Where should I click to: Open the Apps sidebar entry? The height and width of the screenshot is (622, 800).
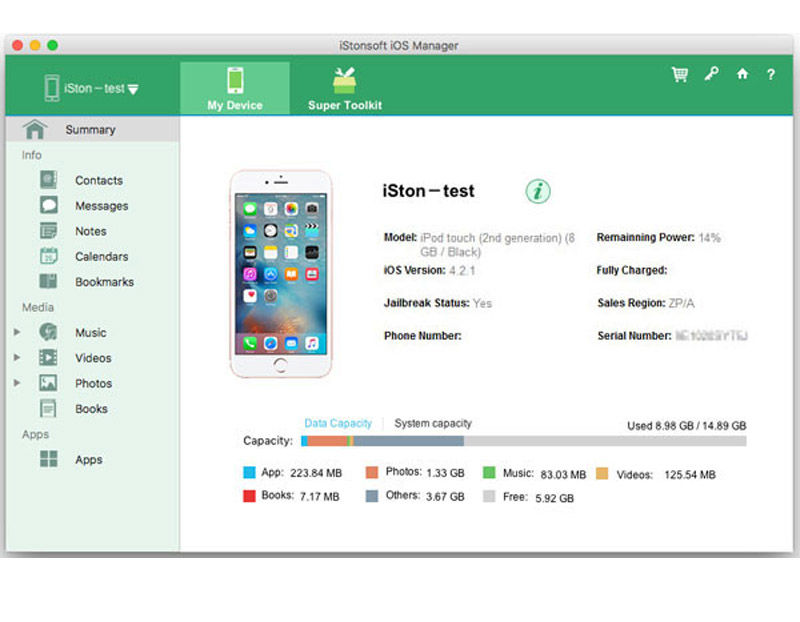coord(89,459)
